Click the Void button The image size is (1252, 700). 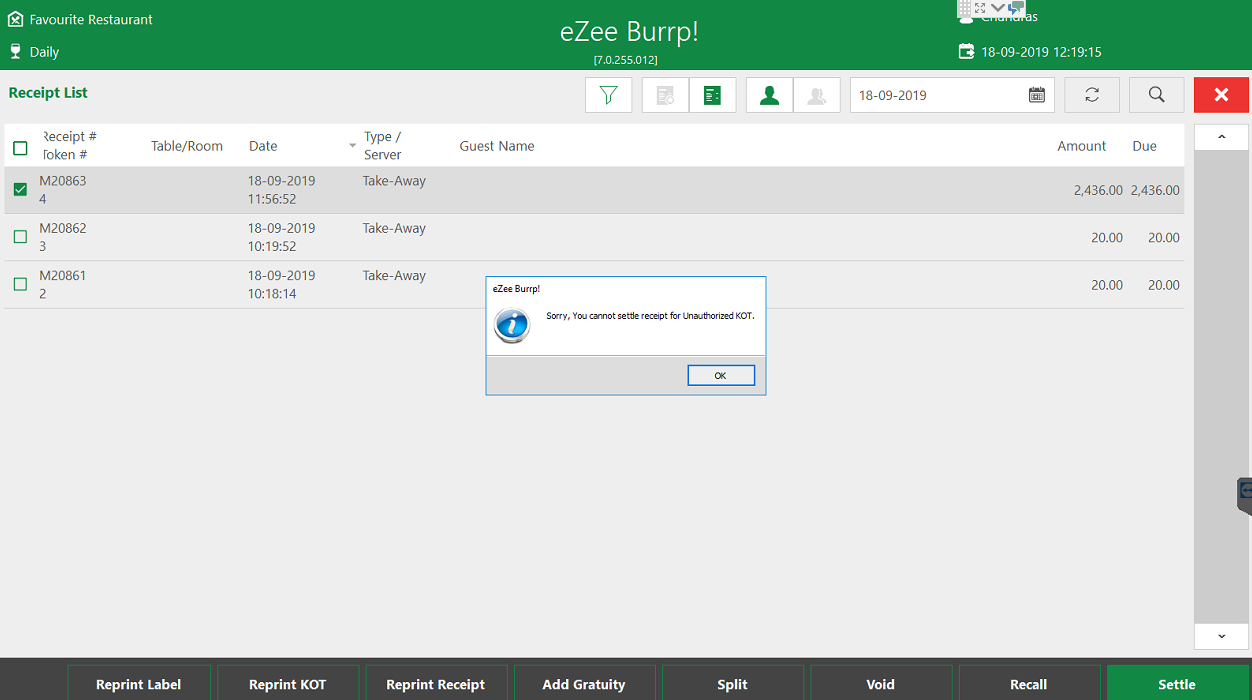click(881, 683)
